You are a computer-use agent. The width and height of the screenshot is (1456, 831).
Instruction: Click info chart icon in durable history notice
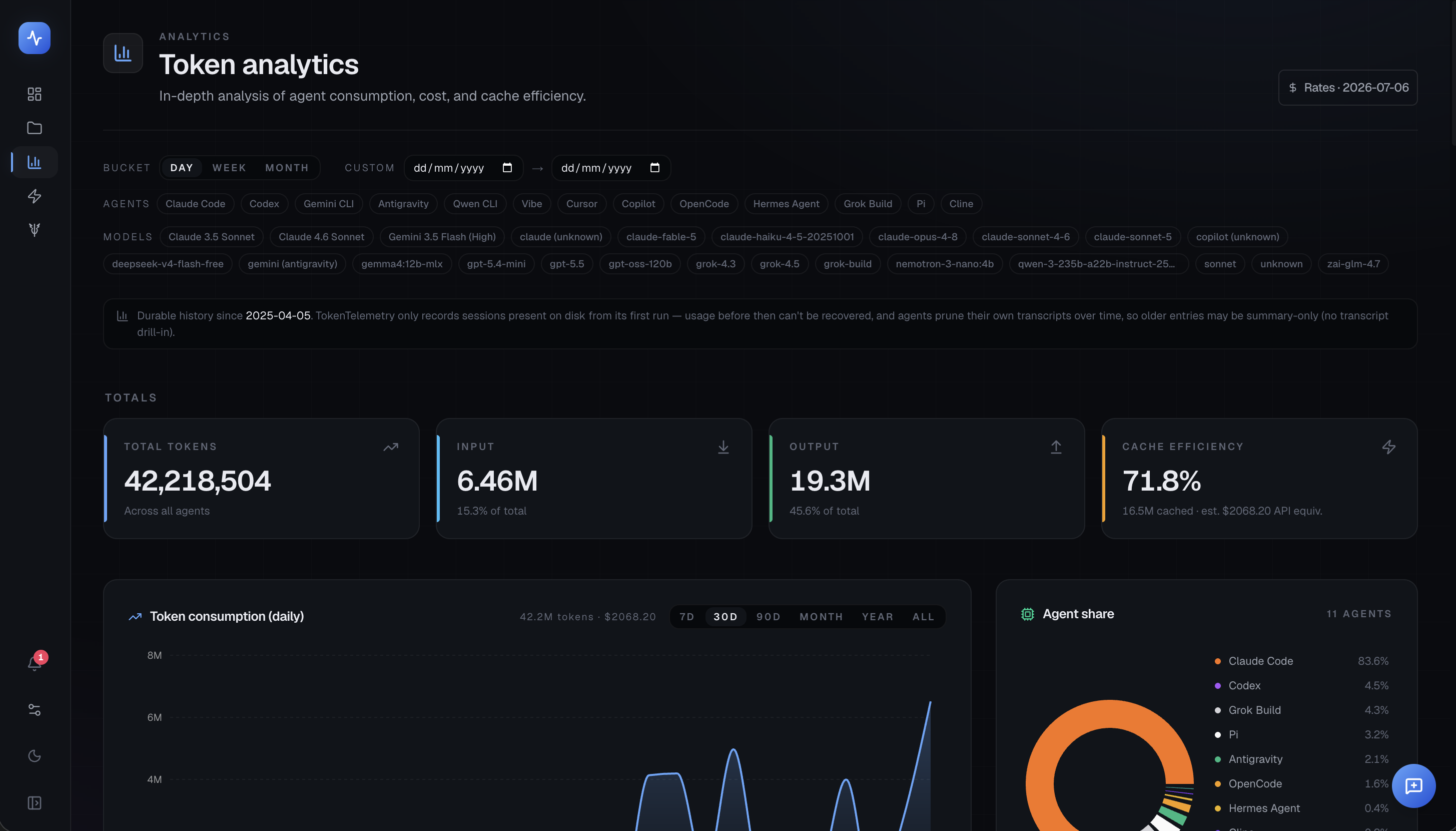(122, 315)
